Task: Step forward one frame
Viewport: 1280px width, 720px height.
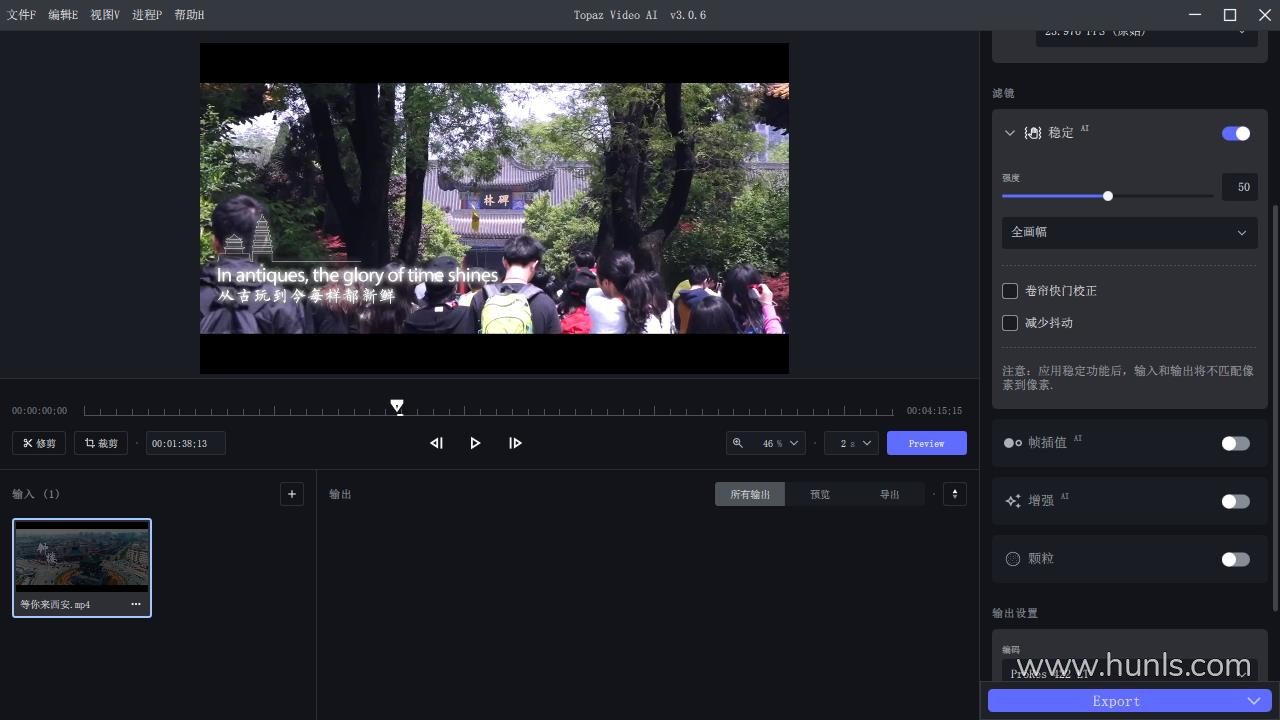Action: tap(515, 443)
